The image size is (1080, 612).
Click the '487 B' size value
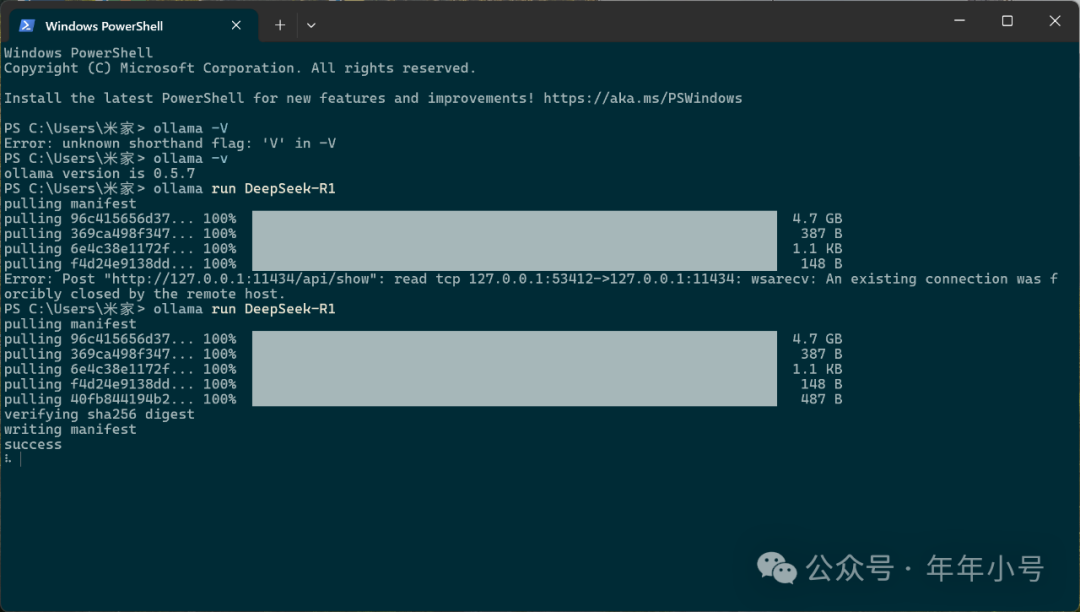pyautogui.click(x=821, y=399)
